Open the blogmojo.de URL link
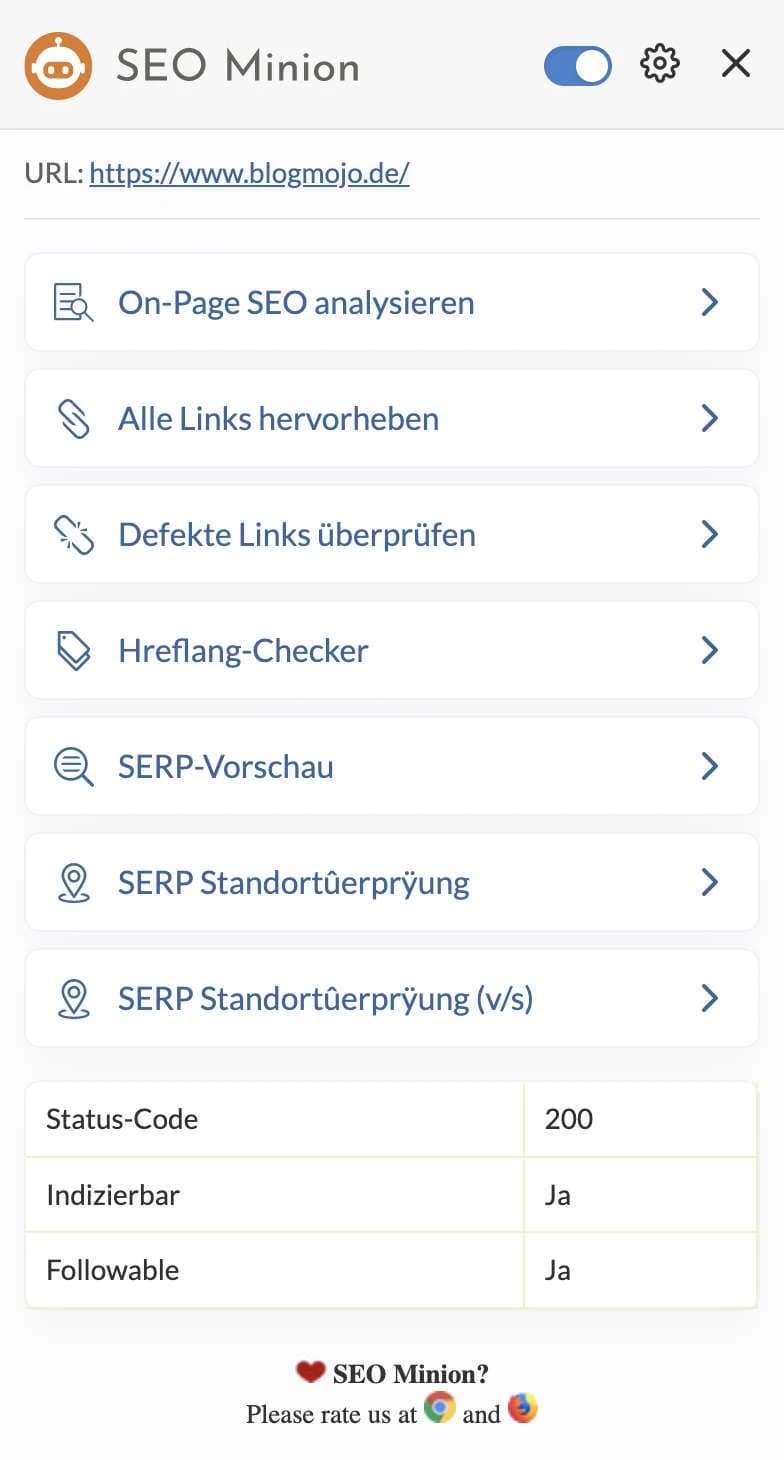Viewport: 784px width, 1460px height. tap(249, 174)
